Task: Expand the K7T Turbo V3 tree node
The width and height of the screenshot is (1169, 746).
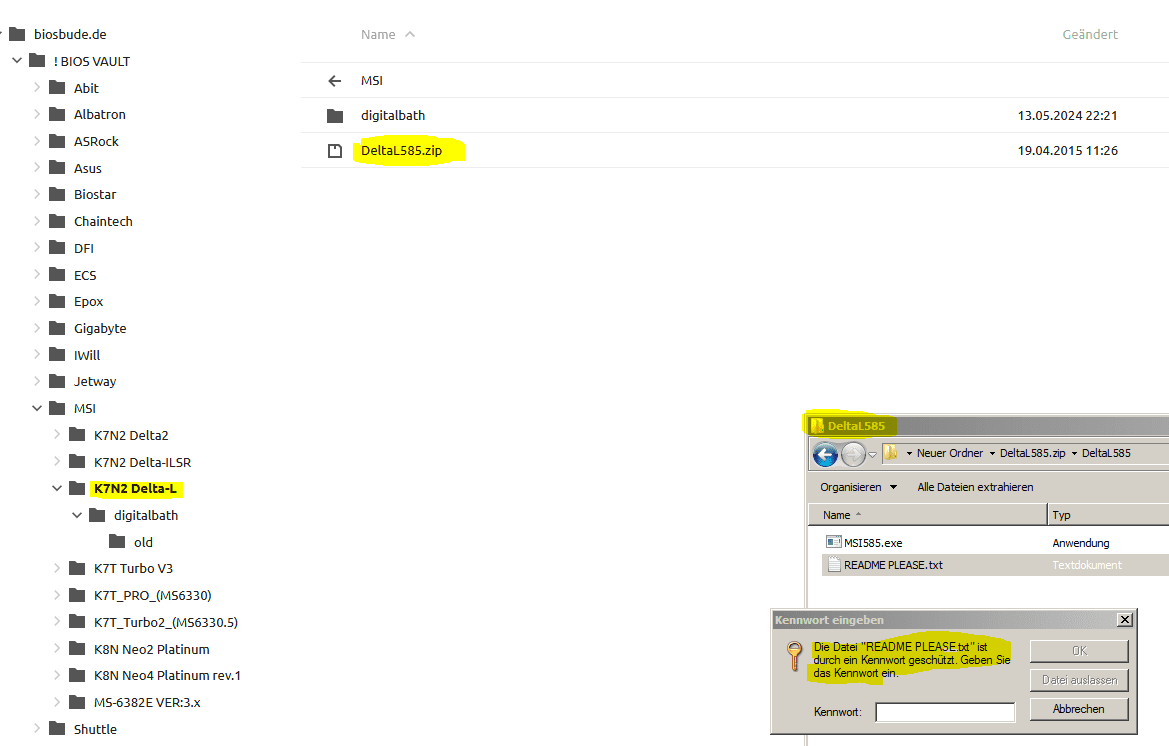Action: coord(57,568)
